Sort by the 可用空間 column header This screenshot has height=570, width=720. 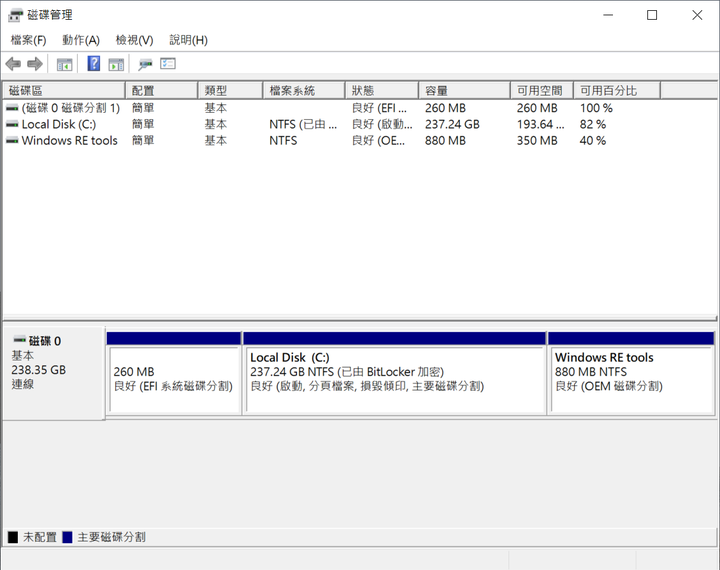pos(542,90)
